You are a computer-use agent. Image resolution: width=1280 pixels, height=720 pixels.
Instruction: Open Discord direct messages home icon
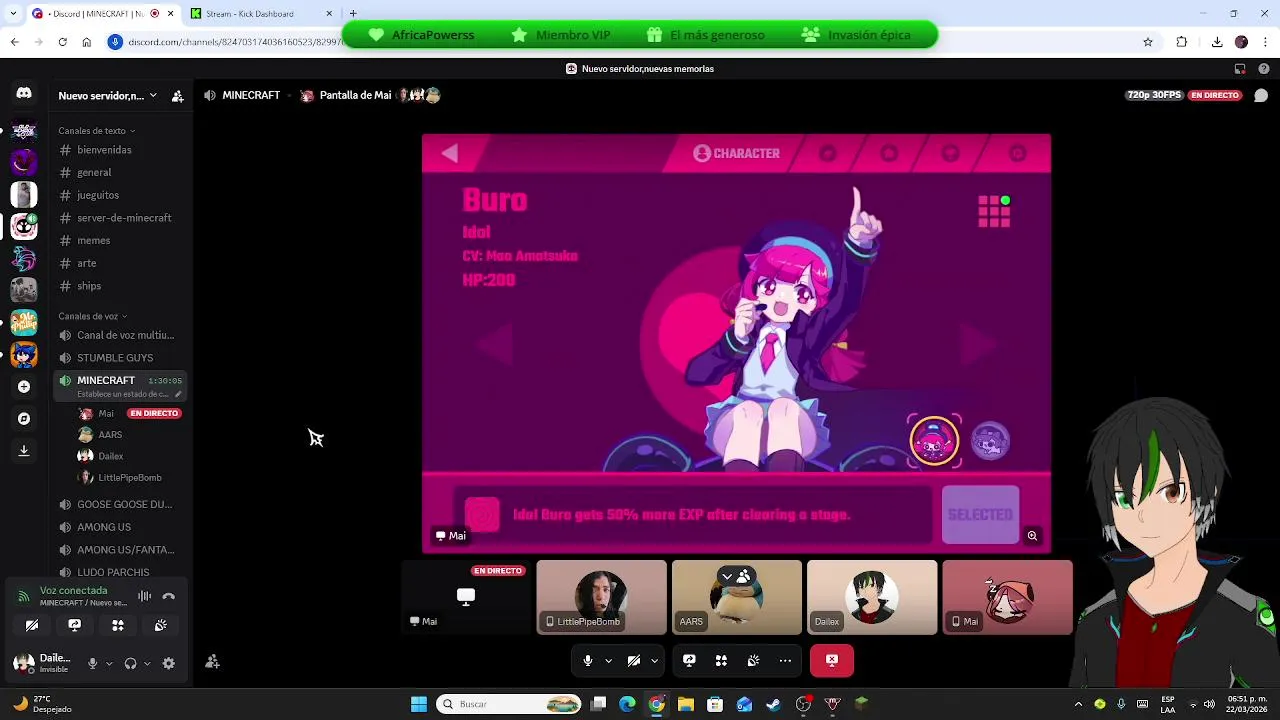(24, 93)
